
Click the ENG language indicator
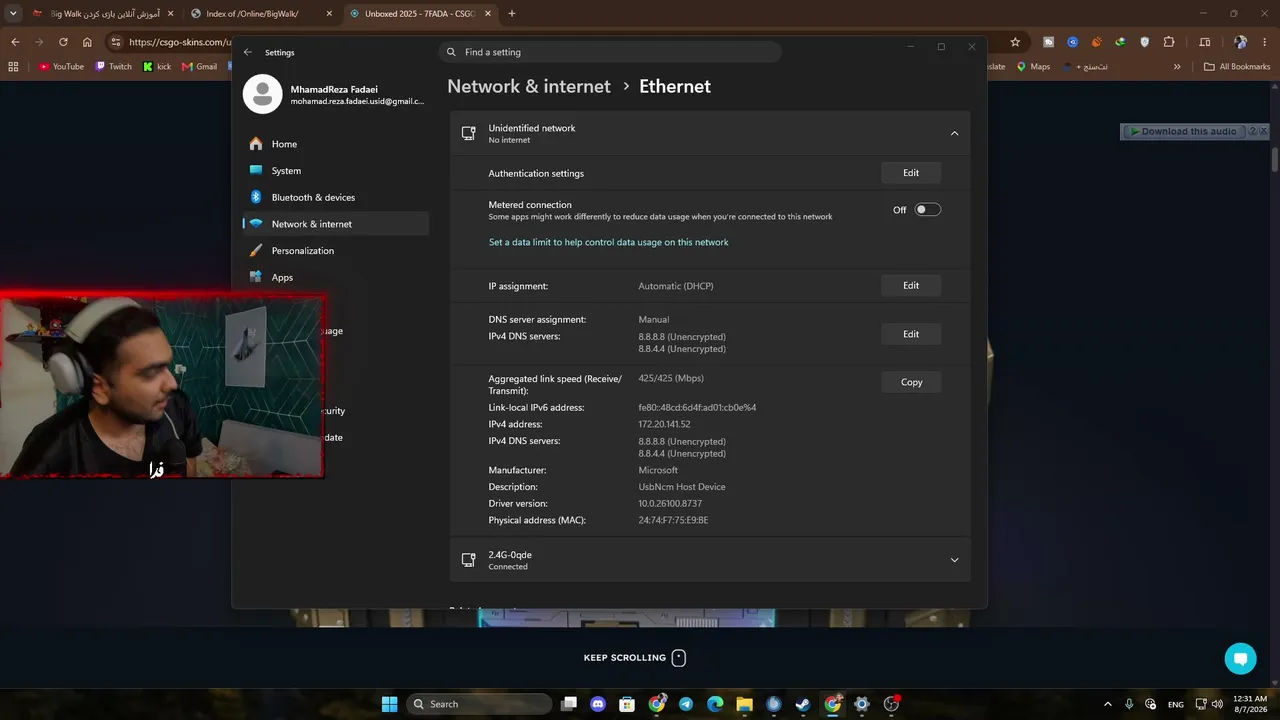1176,704
